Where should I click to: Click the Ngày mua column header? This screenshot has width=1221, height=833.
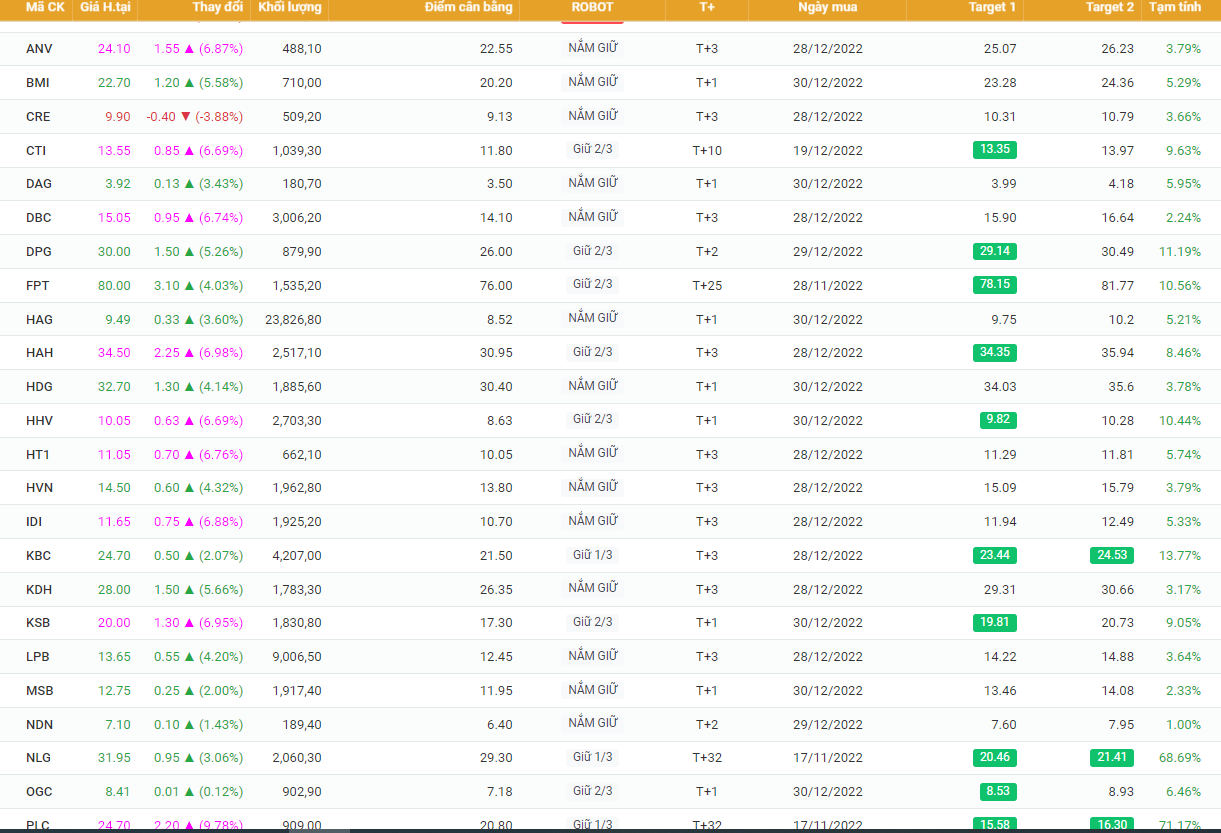coord(827,7)
